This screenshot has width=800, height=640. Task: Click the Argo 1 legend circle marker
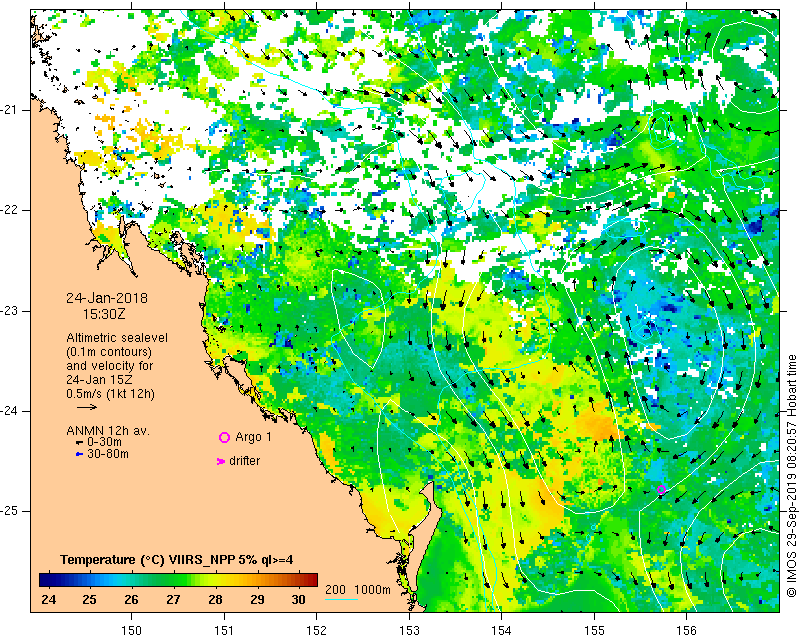[224, 437]
